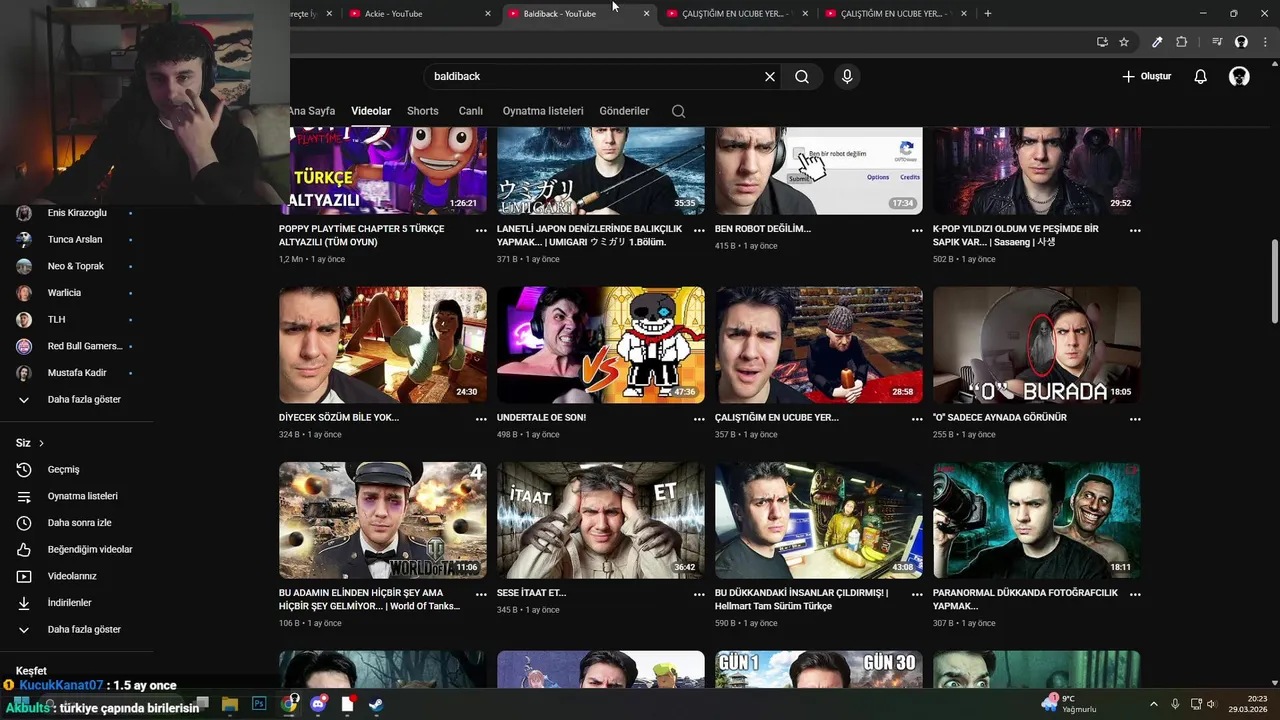Close the 'Baldiback - YouTube' browser tab
This screenshot has height=720, width=1280.
click(646, 13)
